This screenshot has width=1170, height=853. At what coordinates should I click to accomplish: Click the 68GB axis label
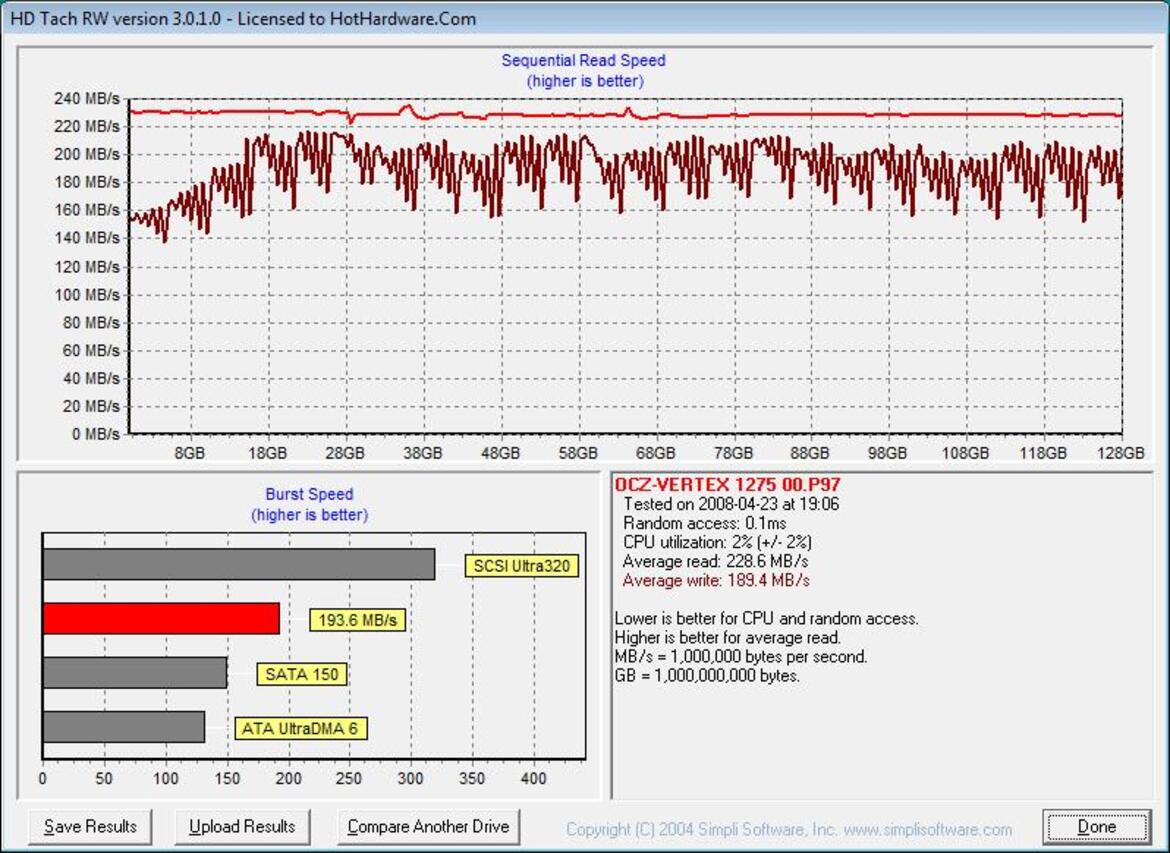[x=655, y=453]
